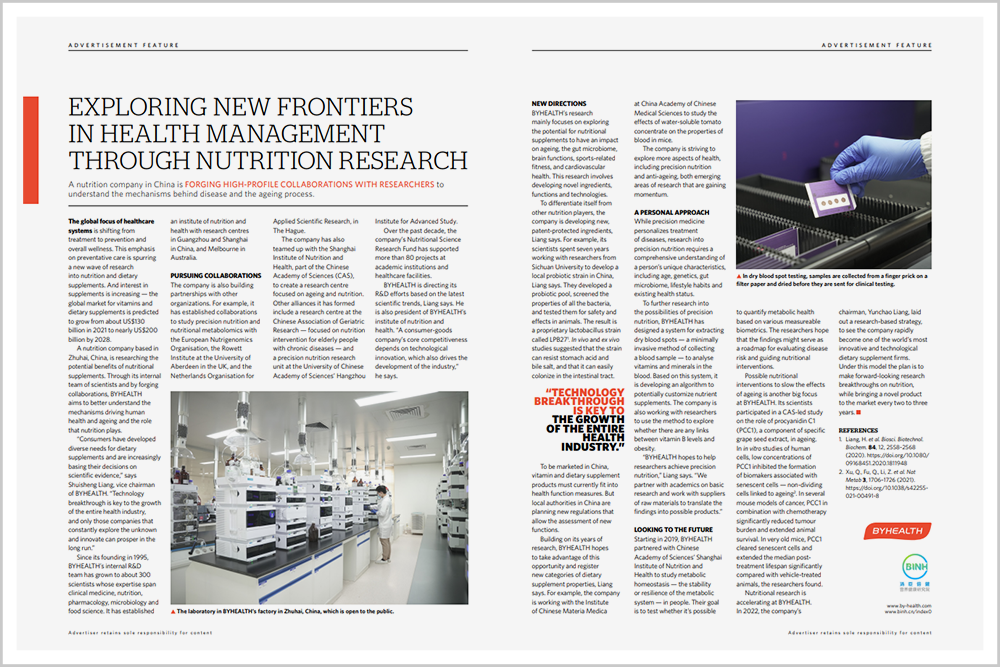This screenshot has width=1000, height=667.
Task: Click headline line 'IN HEALTH MANAGEMENT'
Action: [x=226, y=134]
